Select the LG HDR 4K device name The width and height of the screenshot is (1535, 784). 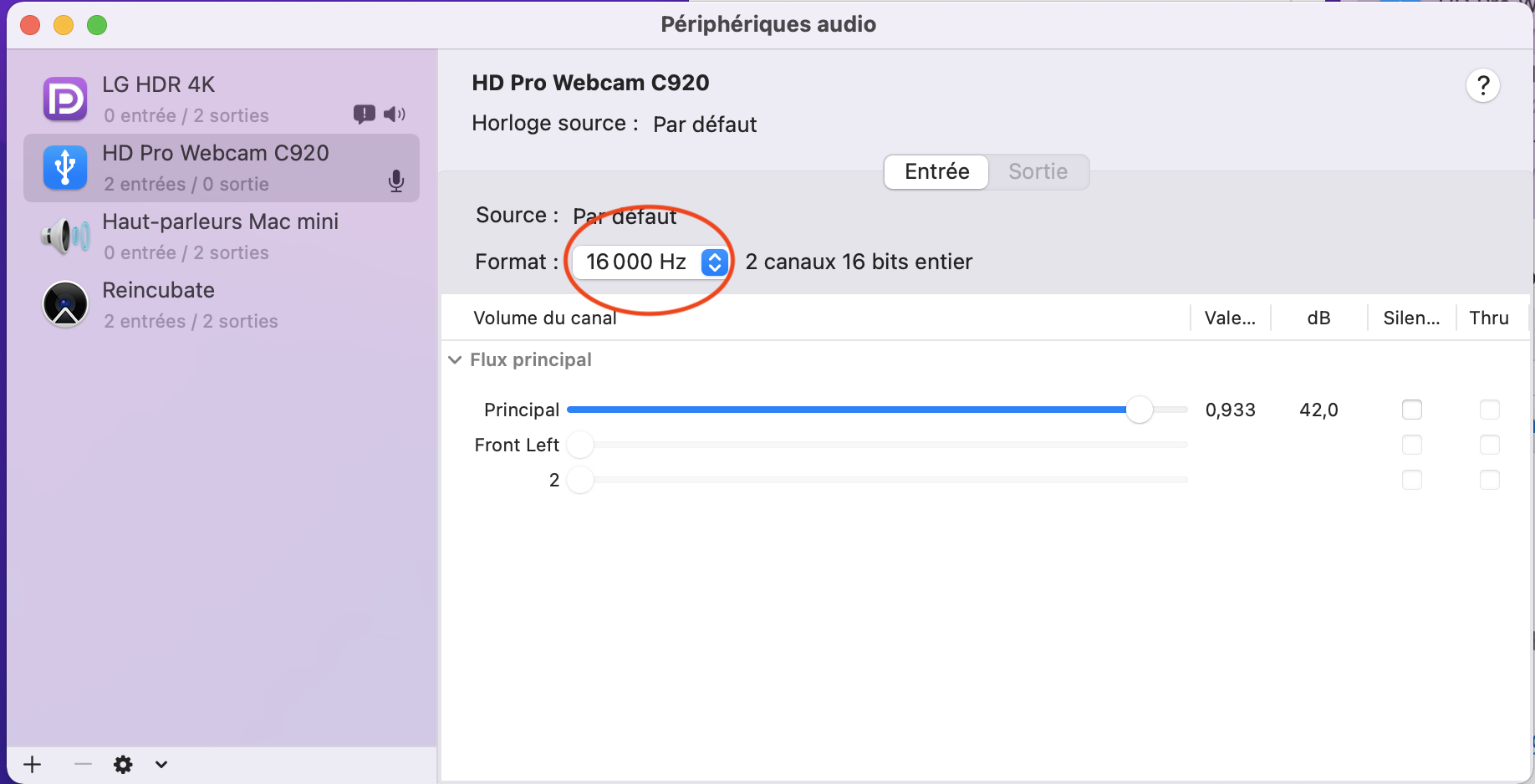[x=159, y=84]
